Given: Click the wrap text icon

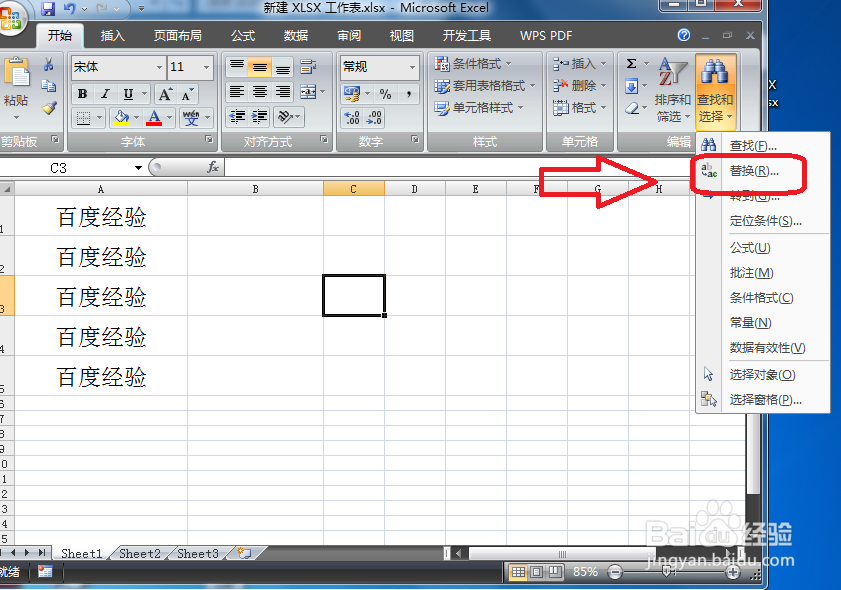Looking at the screenshot, I should coord(308,67).
